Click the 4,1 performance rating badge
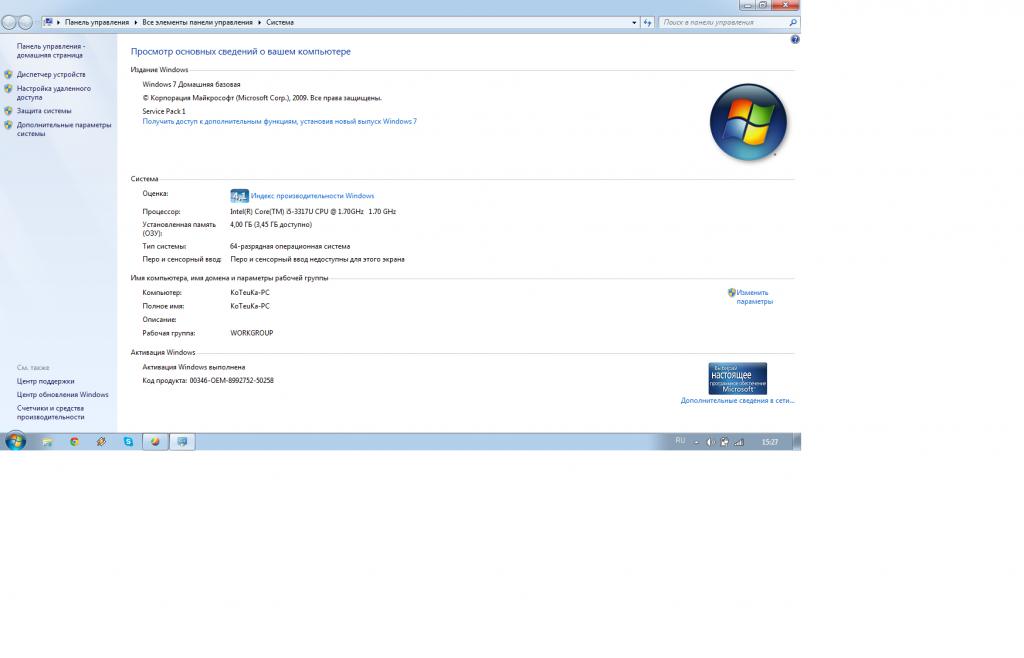Image resolution: width=1024 pixels, height=658 pixels. (239, 196)
